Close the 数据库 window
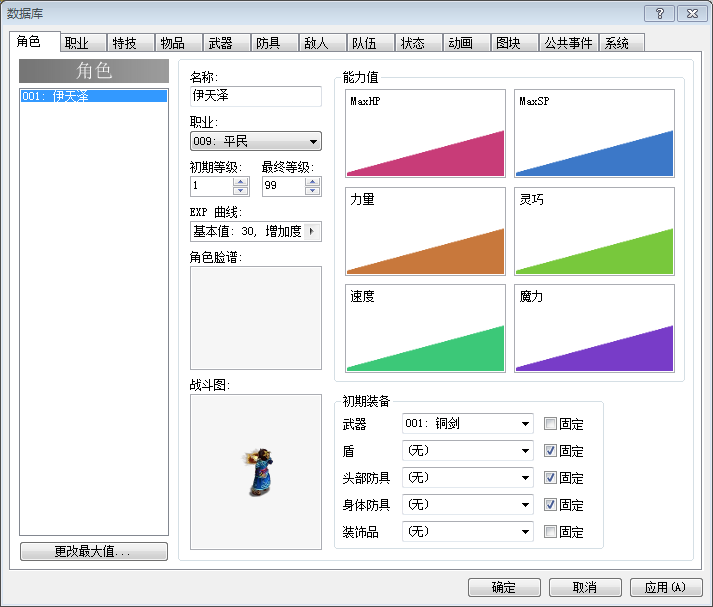This screenshot has width=713, height=607. [692, 14]
